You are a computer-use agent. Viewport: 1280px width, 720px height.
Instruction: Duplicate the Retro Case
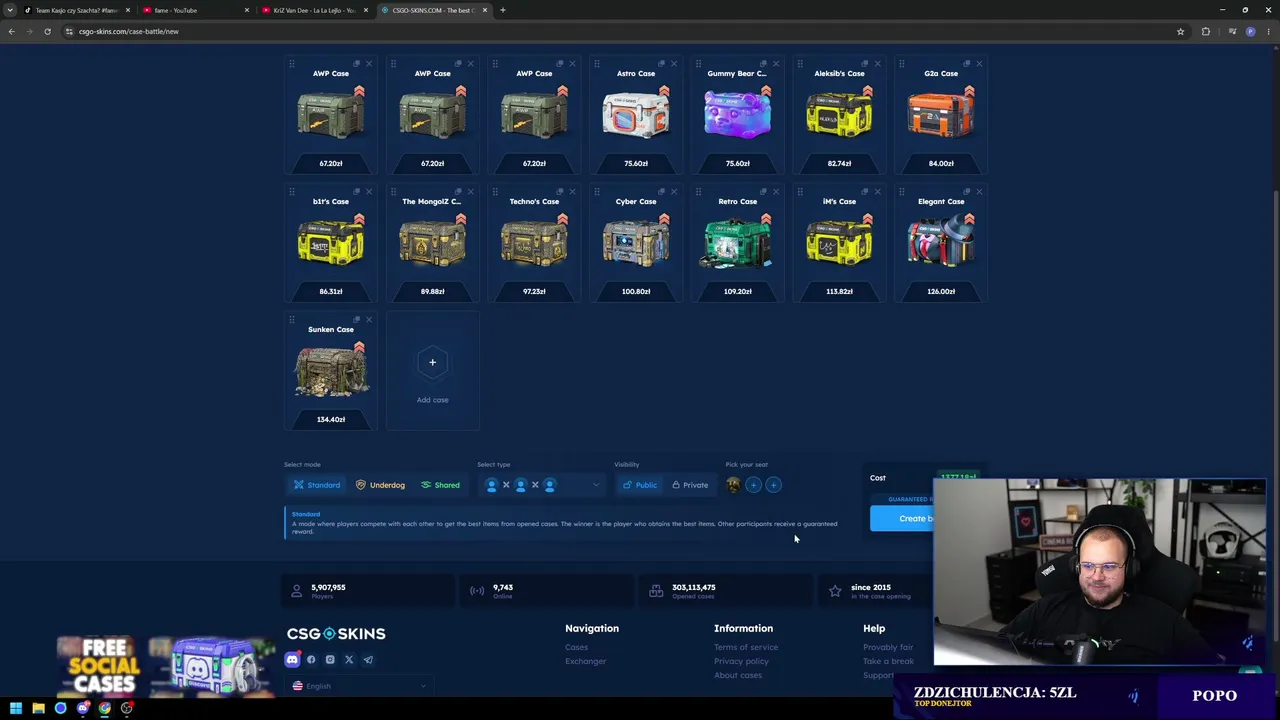coord(763,192)
